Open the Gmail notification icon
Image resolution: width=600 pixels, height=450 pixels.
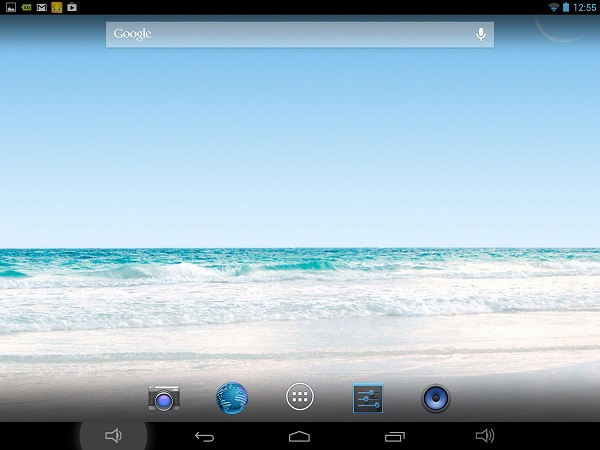[x=41, y=7]
